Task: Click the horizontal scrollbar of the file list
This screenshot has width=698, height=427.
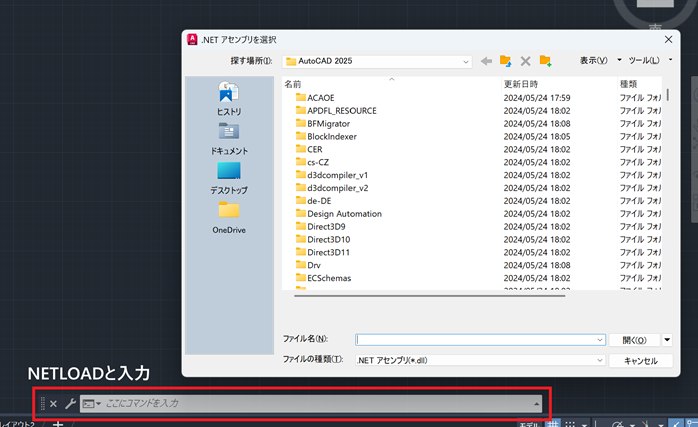Action: click(430, 295)
